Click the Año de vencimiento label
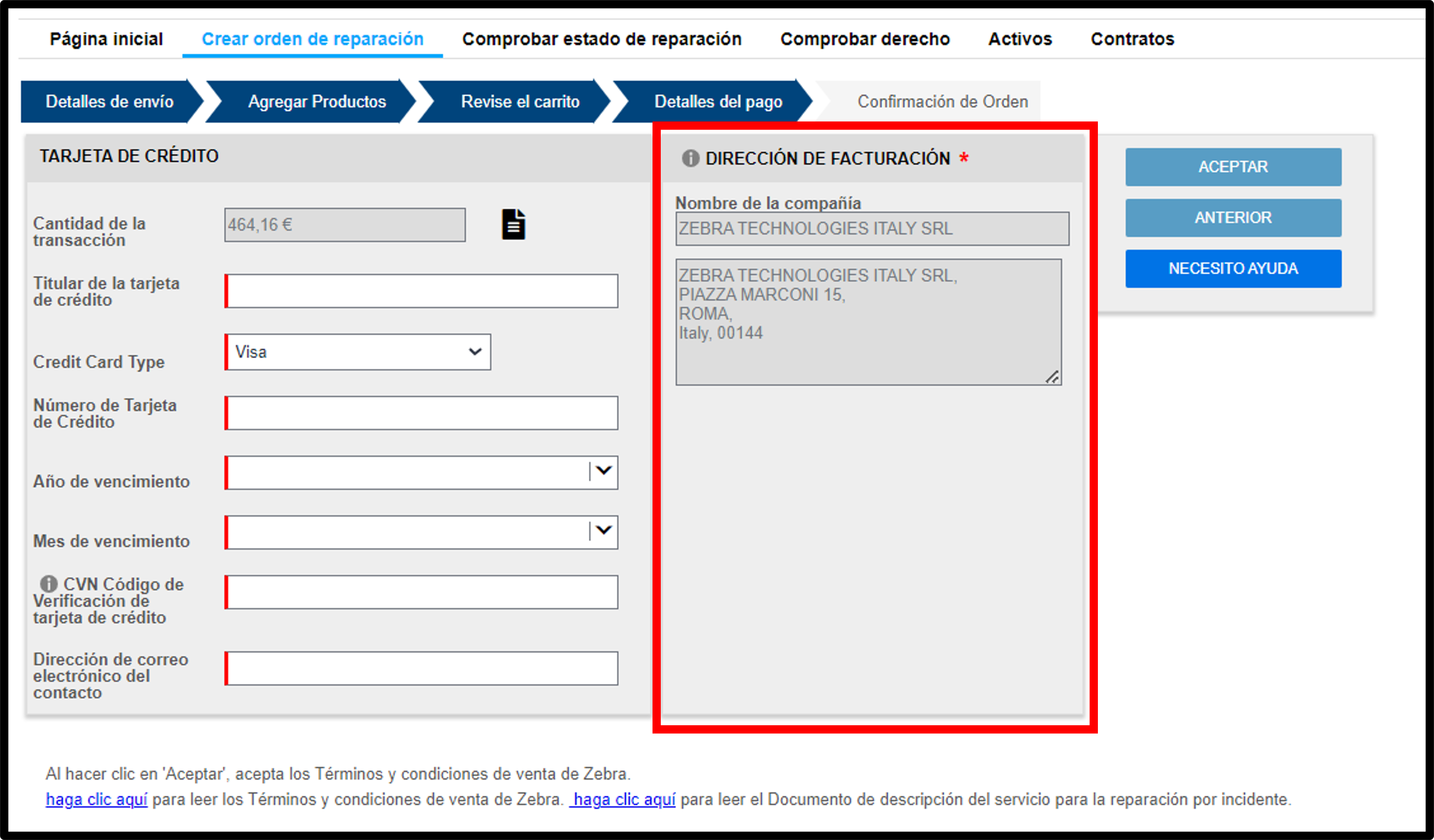 coord(112,481)
